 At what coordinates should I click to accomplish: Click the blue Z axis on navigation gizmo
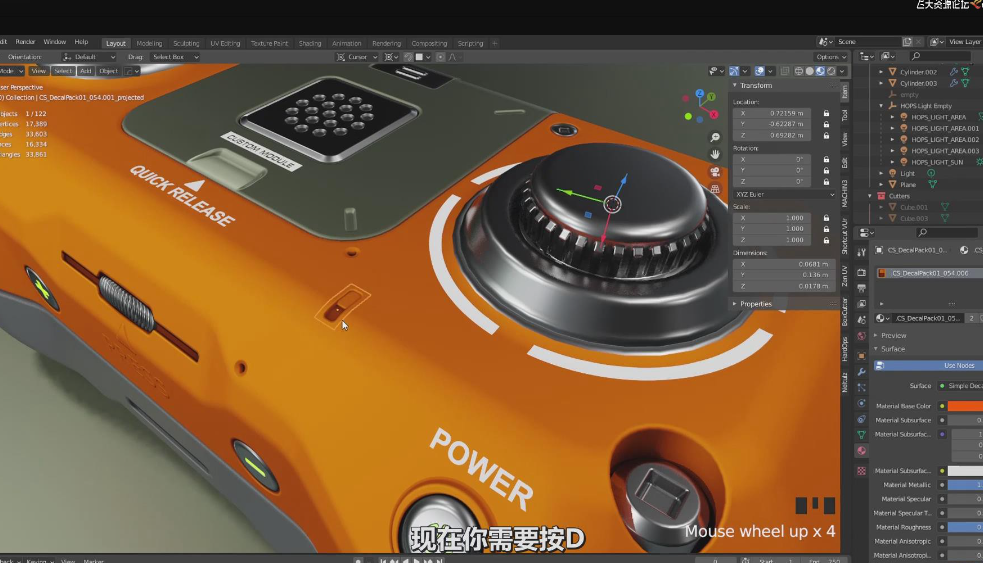[701, 93]
